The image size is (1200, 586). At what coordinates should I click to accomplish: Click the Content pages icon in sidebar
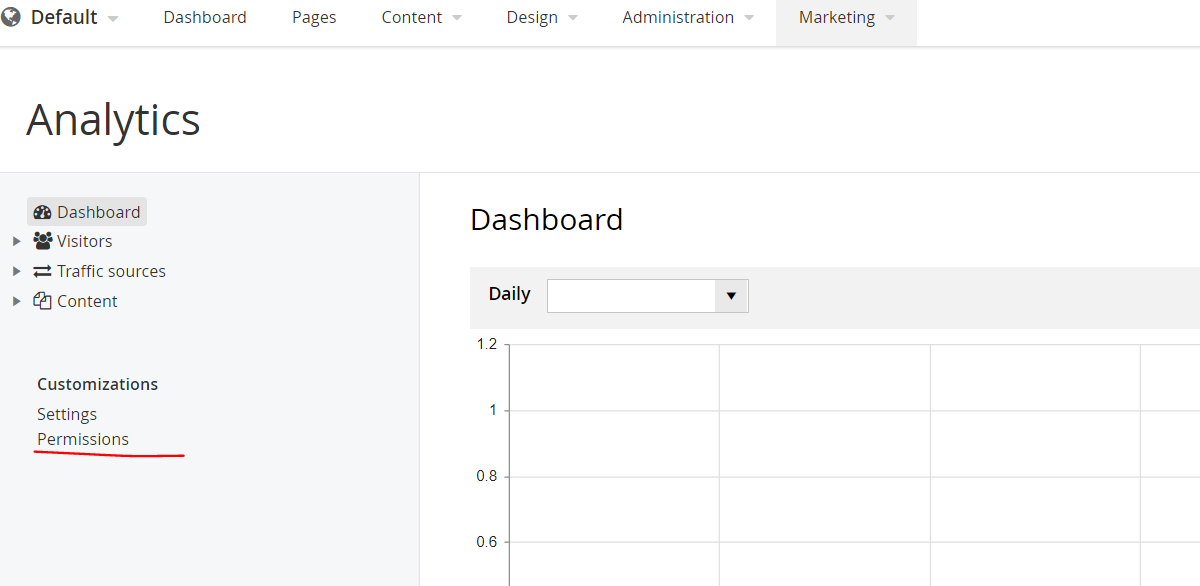(x=43, y=301)
